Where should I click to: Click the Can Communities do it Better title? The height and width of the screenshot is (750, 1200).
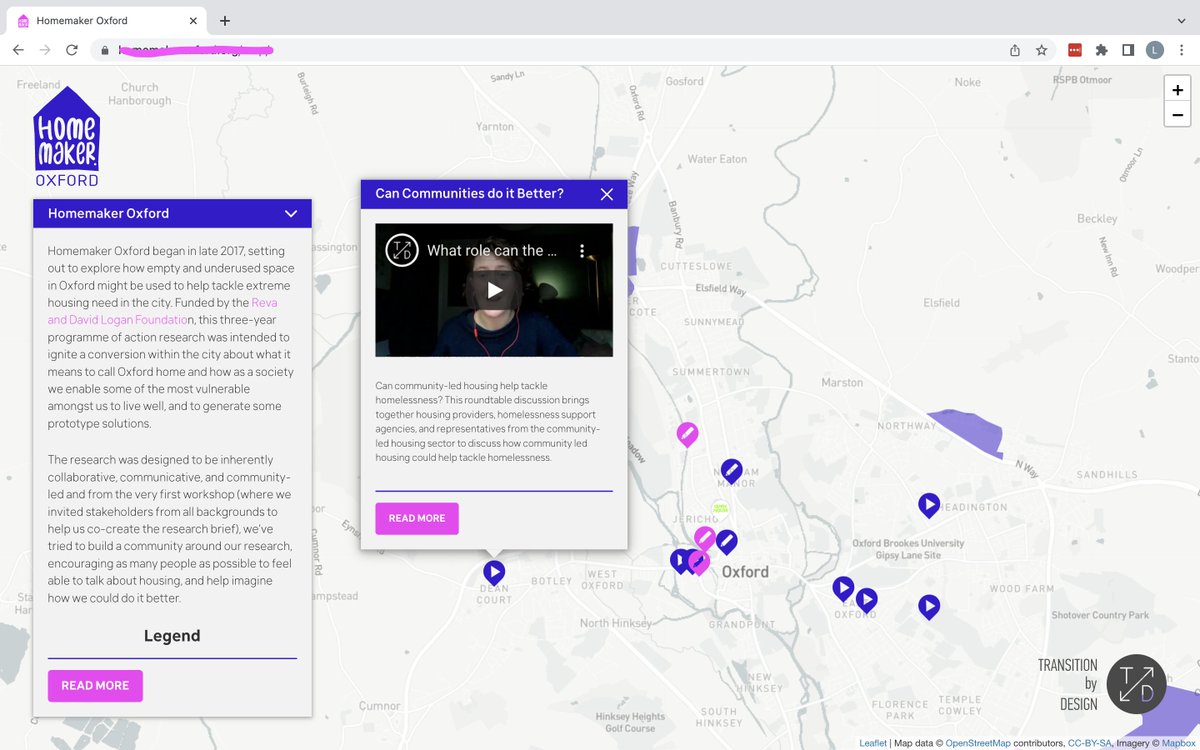coord(469,194)
